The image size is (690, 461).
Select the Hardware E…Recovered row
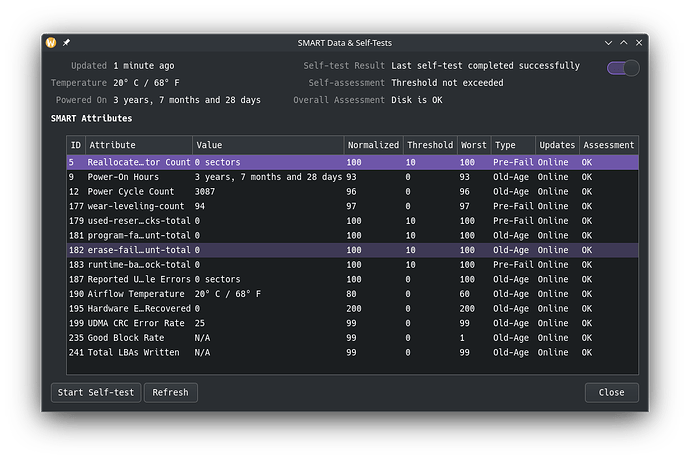(352, 308)
